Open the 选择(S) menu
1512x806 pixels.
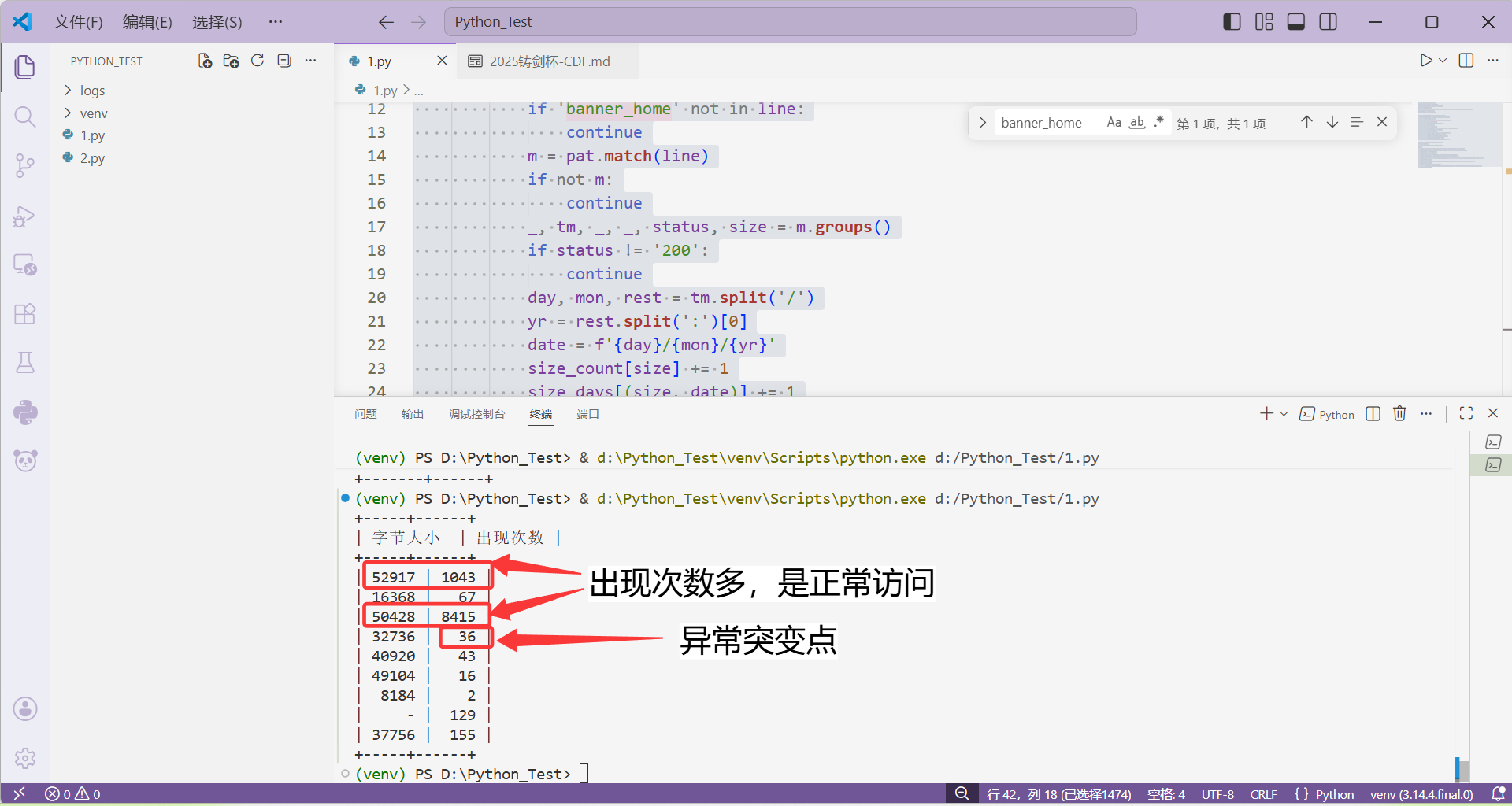tap(217, 22)
